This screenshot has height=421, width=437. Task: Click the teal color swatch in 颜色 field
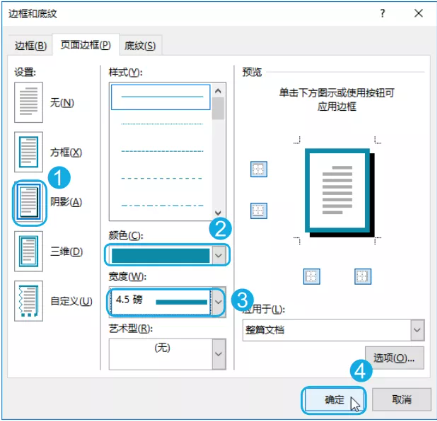coord(161,256)
